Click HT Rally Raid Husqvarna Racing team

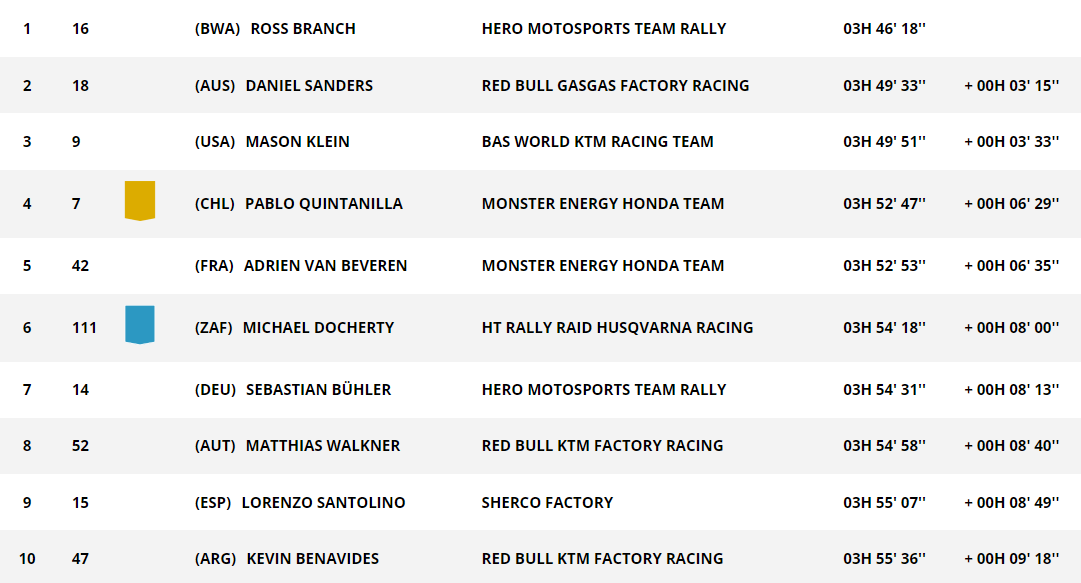point(618,327)
